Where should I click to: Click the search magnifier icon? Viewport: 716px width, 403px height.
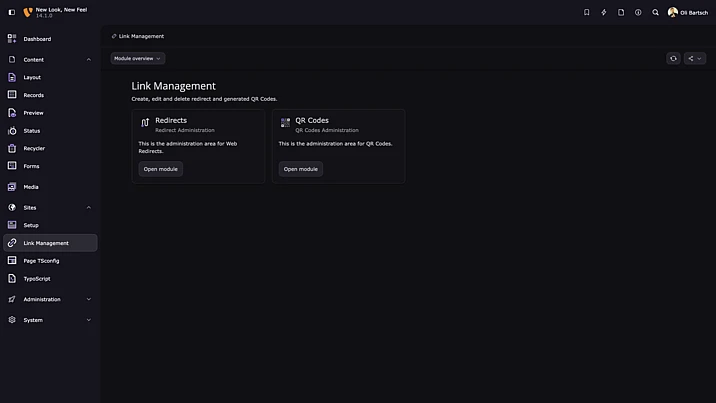tap(656, 12)
